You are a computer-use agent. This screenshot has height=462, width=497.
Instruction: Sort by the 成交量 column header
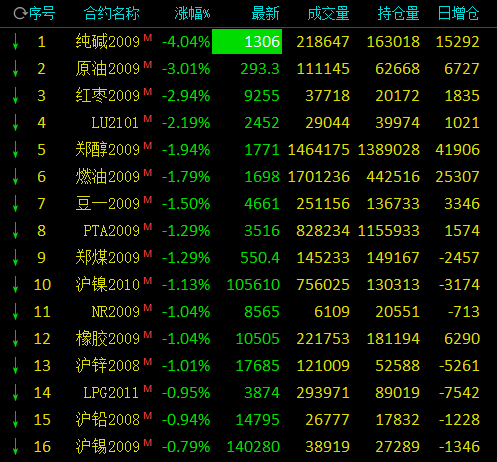point(328,14)
